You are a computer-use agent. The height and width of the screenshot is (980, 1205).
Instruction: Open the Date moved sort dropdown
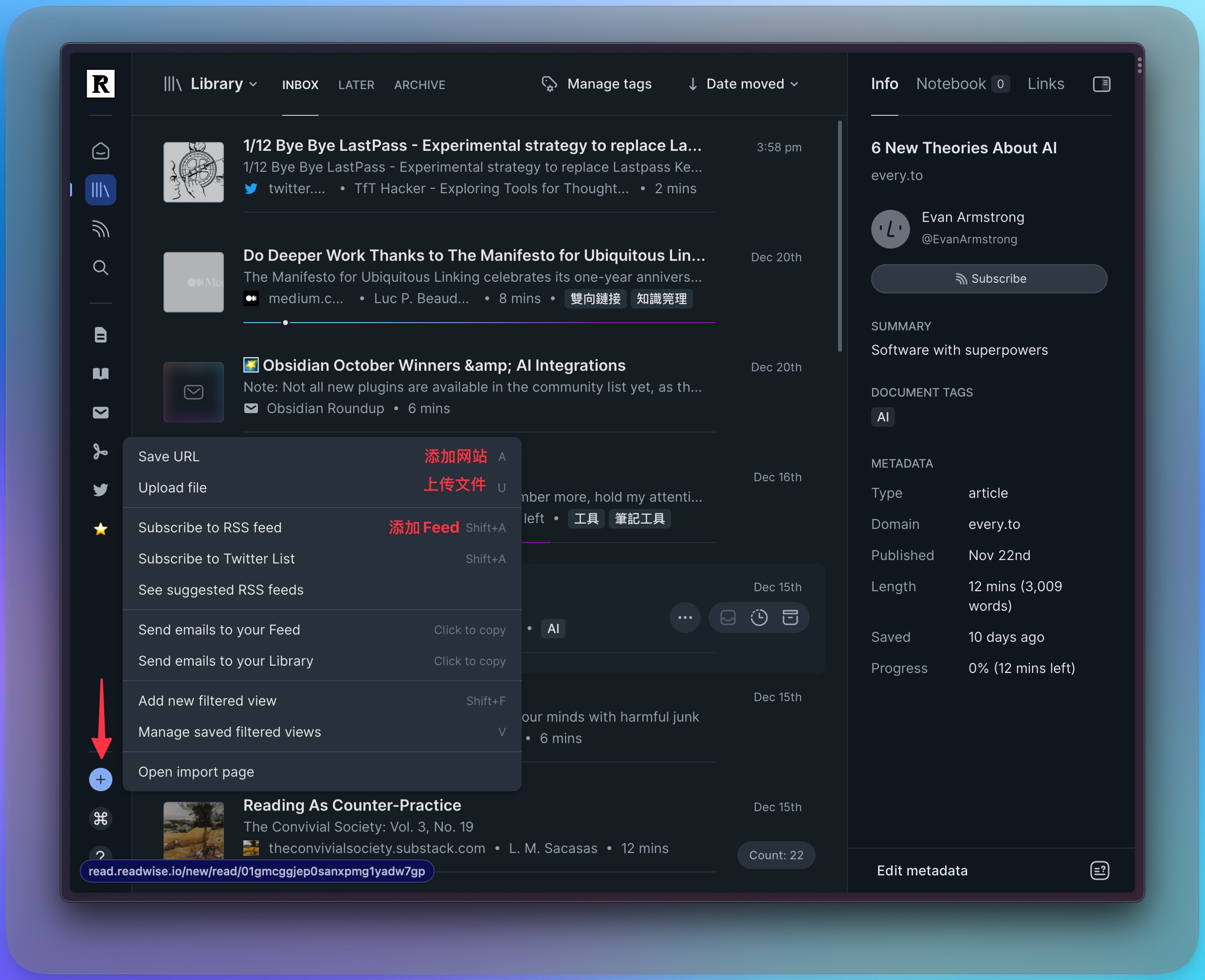[x=753, y=84]
